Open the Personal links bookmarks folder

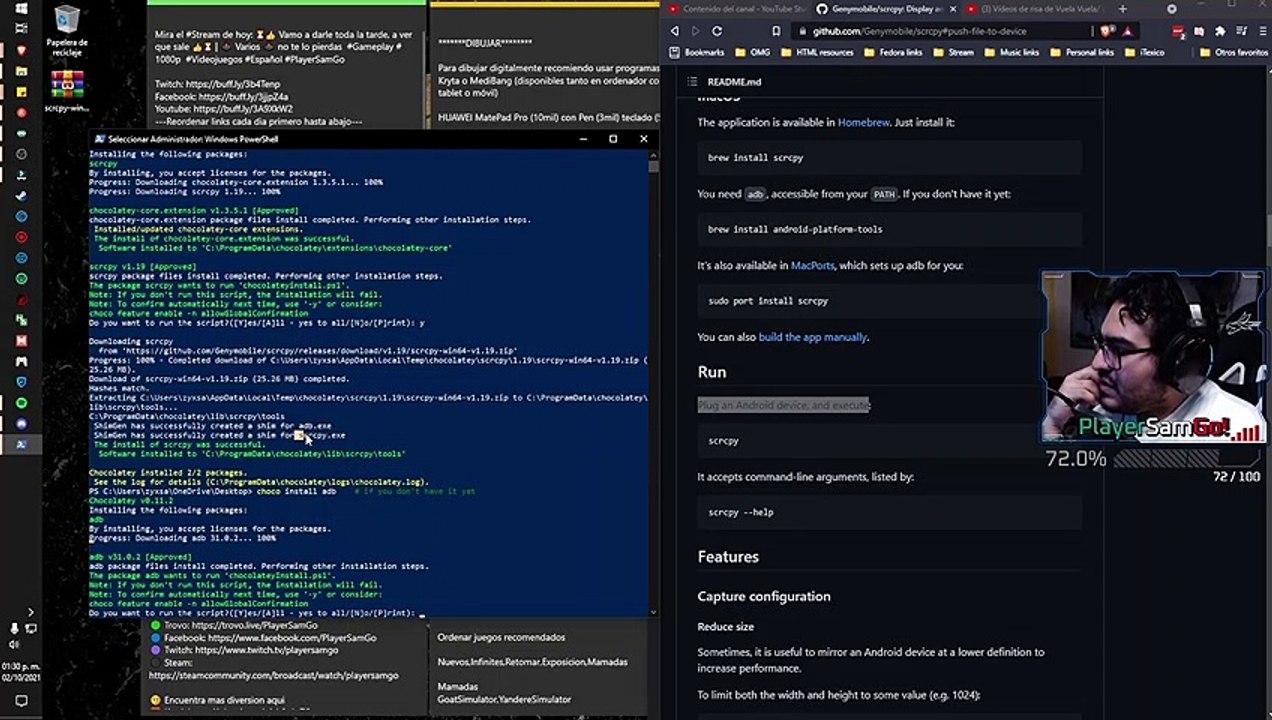[x=1082, y=52]
